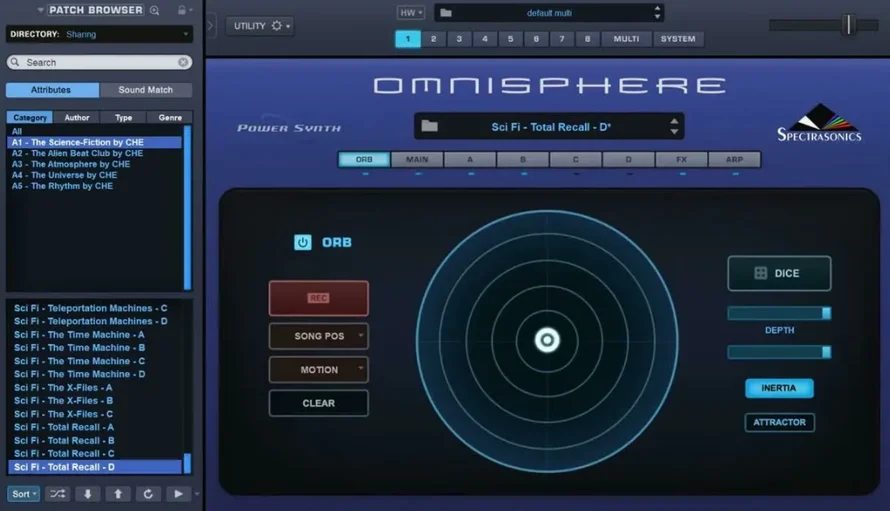This screenshot has height=511, width=890.
Task: Click the audition play button
Action: pyautogui.click(x=178, y=494)
